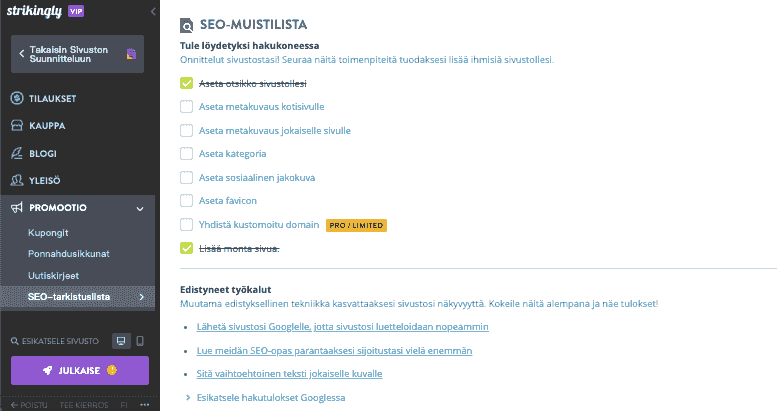Click magnifier icon beside Esikatsele Sivusto
This screenshot has height=411, width=777.
pyautogui.click(x=15, y=341)
